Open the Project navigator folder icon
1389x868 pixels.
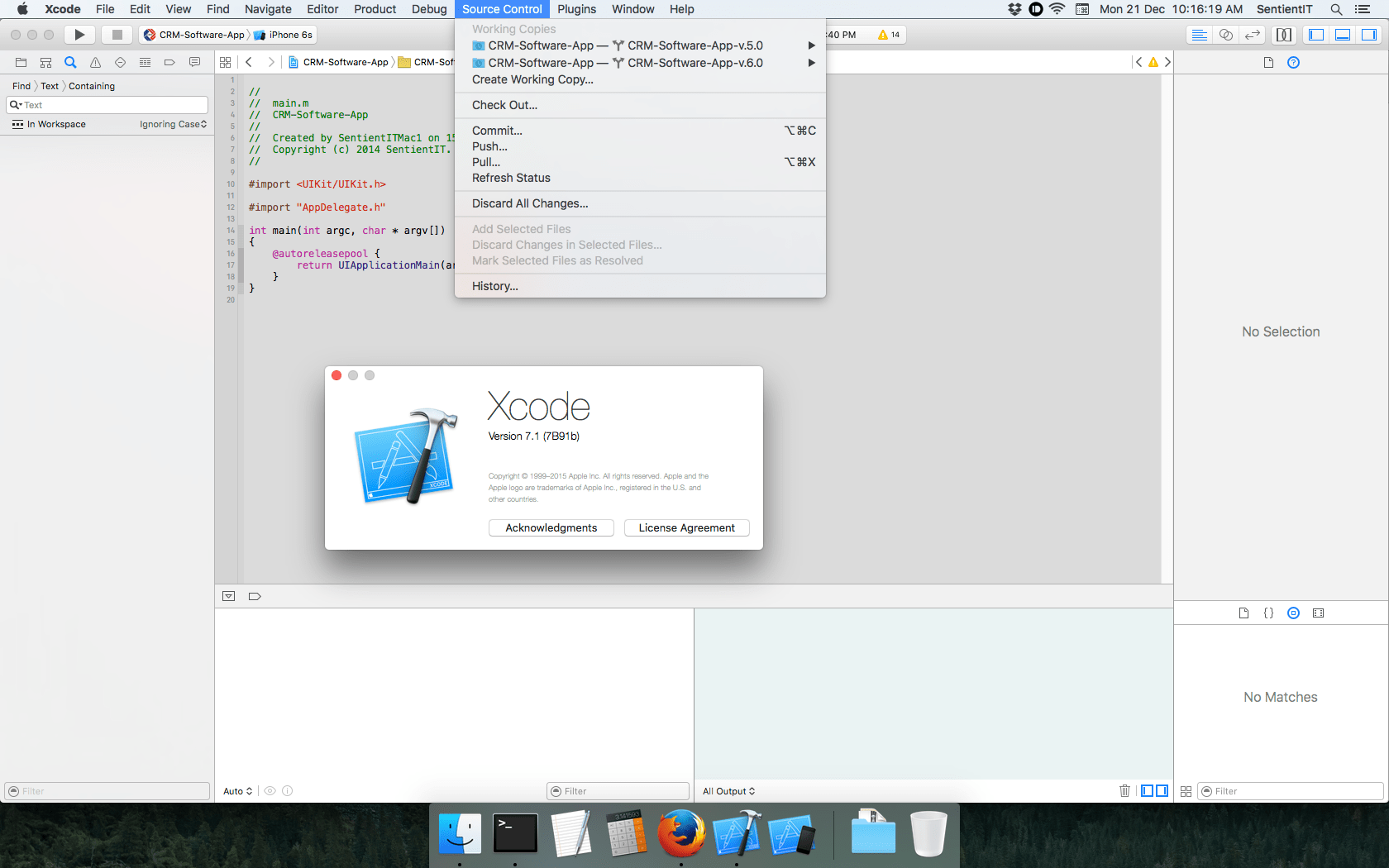[21, 62]
